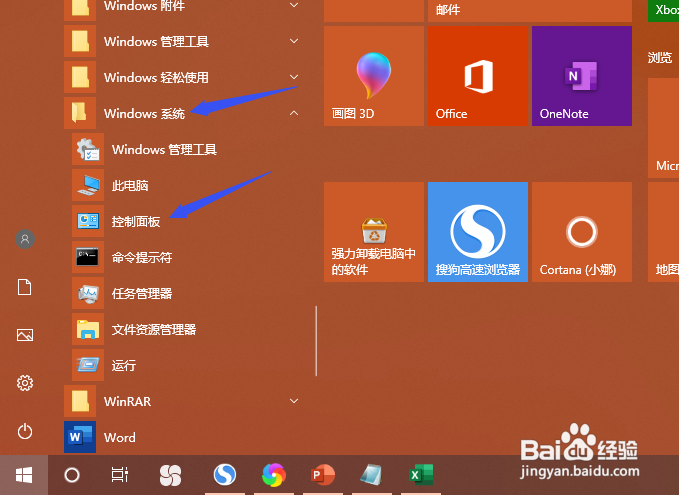Image resolution: width=679 pixels, height=495 pixels.
Task: Open Settings gear in Start sidebar
Action: tap(25, 383)
